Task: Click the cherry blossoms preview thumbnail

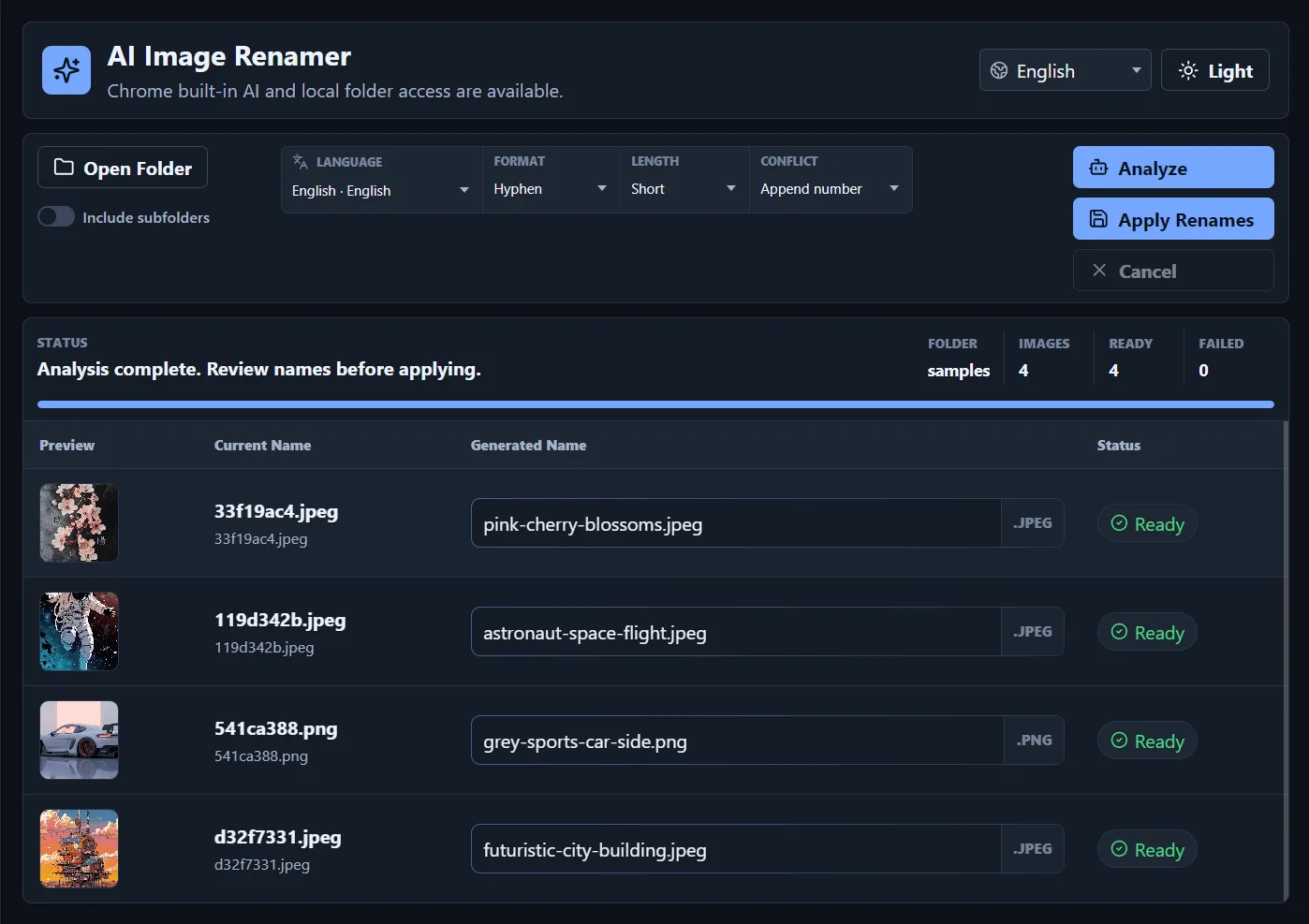Action: [x=79, y=522]
